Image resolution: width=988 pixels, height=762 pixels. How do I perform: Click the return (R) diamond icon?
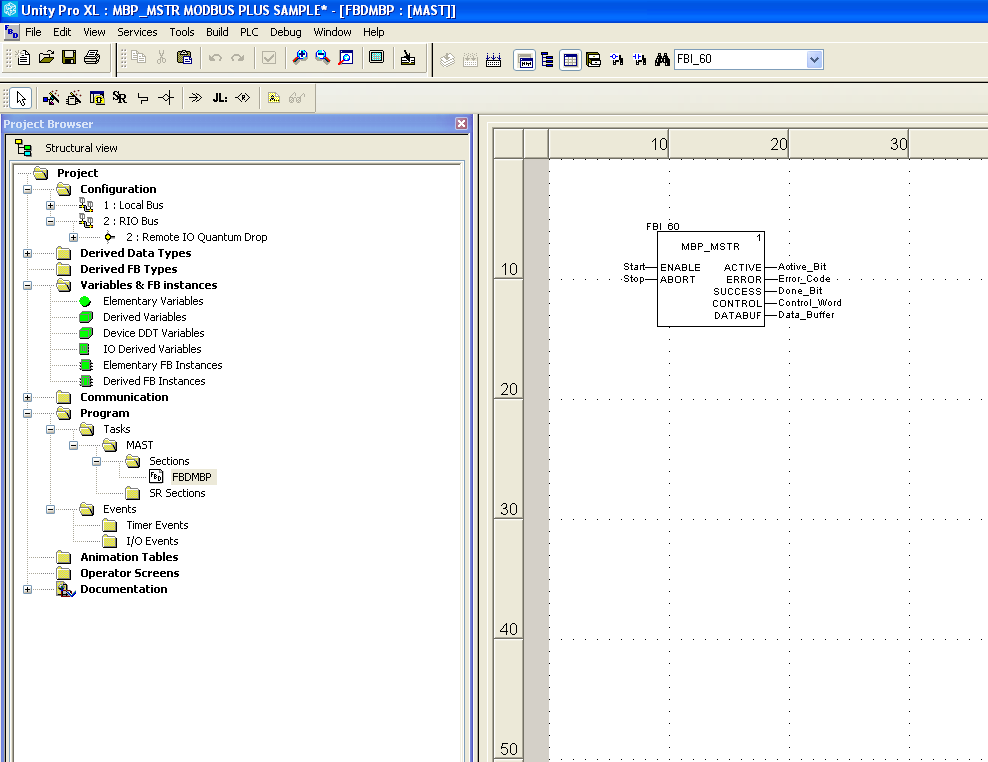tap(243, 98)
